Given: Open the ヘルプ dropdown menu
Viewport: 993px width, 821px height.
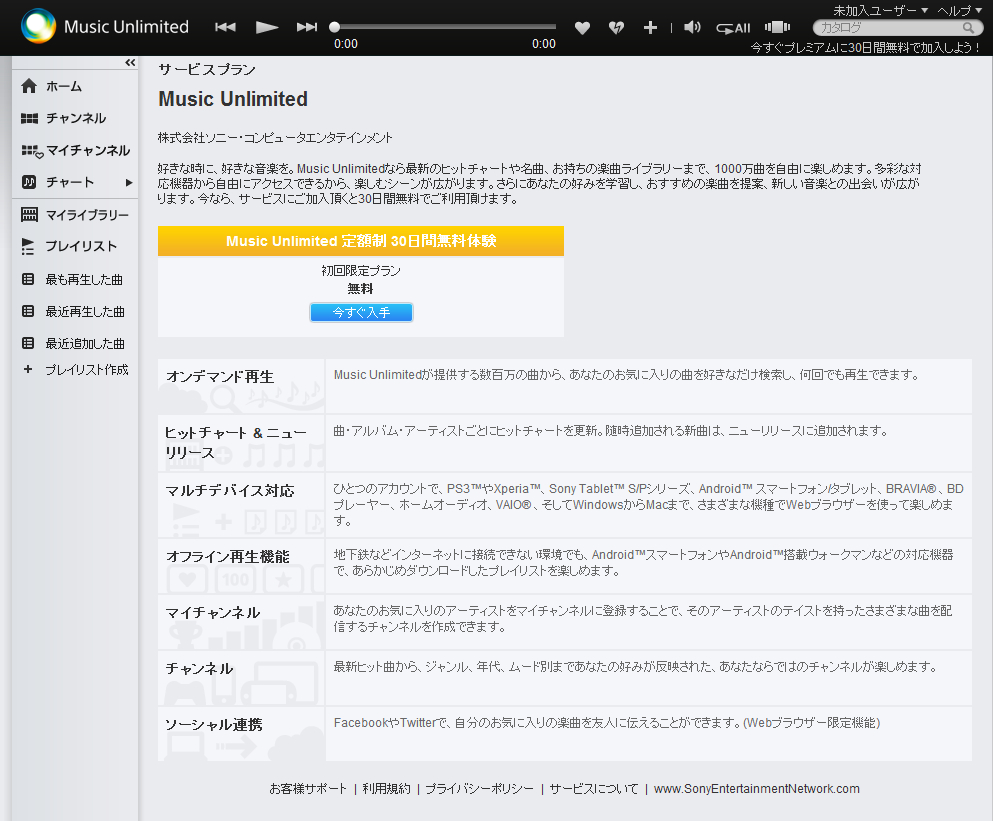Looking at the screenshot, I should coord(959,10).
